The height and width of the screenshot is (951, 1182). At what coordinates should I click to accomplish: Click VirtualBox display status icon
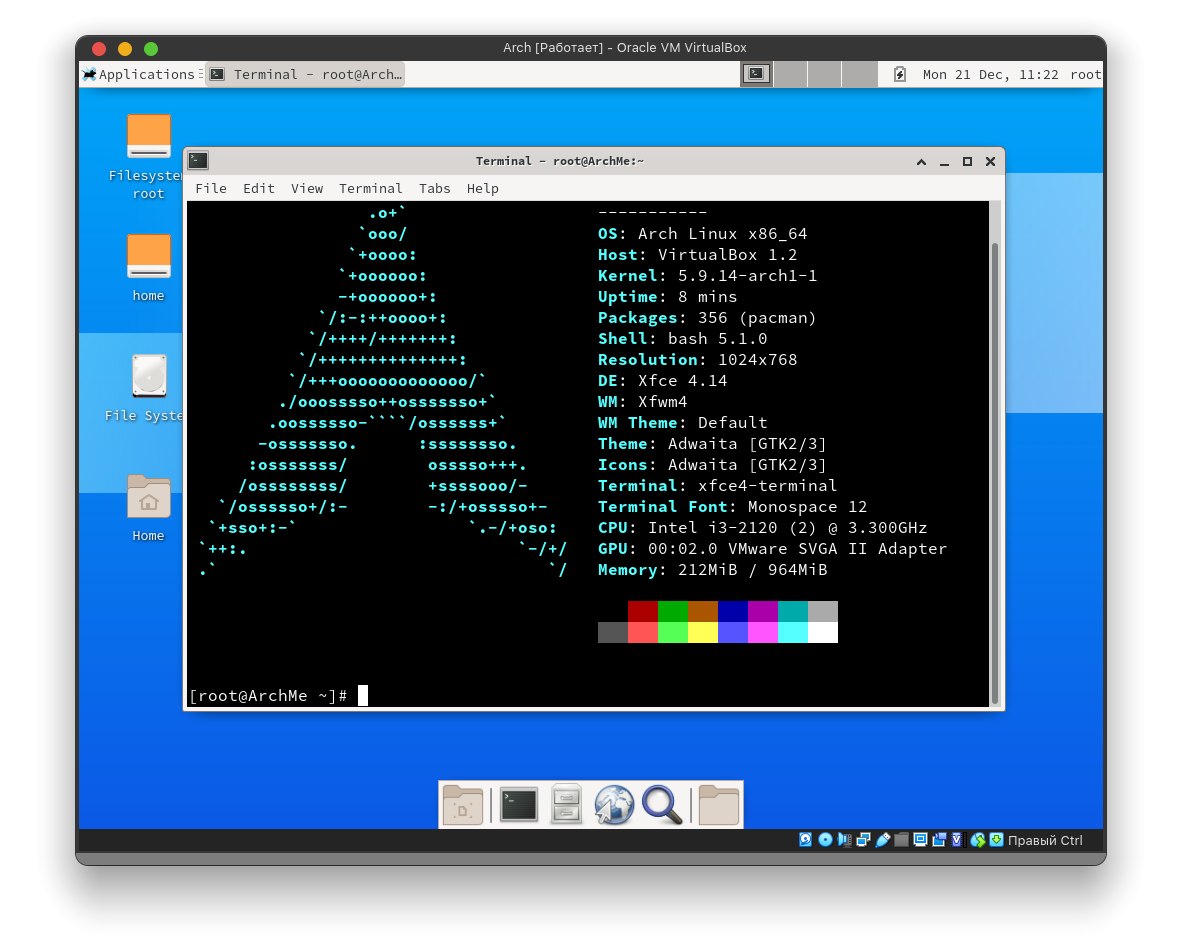(x=920, y=839)
